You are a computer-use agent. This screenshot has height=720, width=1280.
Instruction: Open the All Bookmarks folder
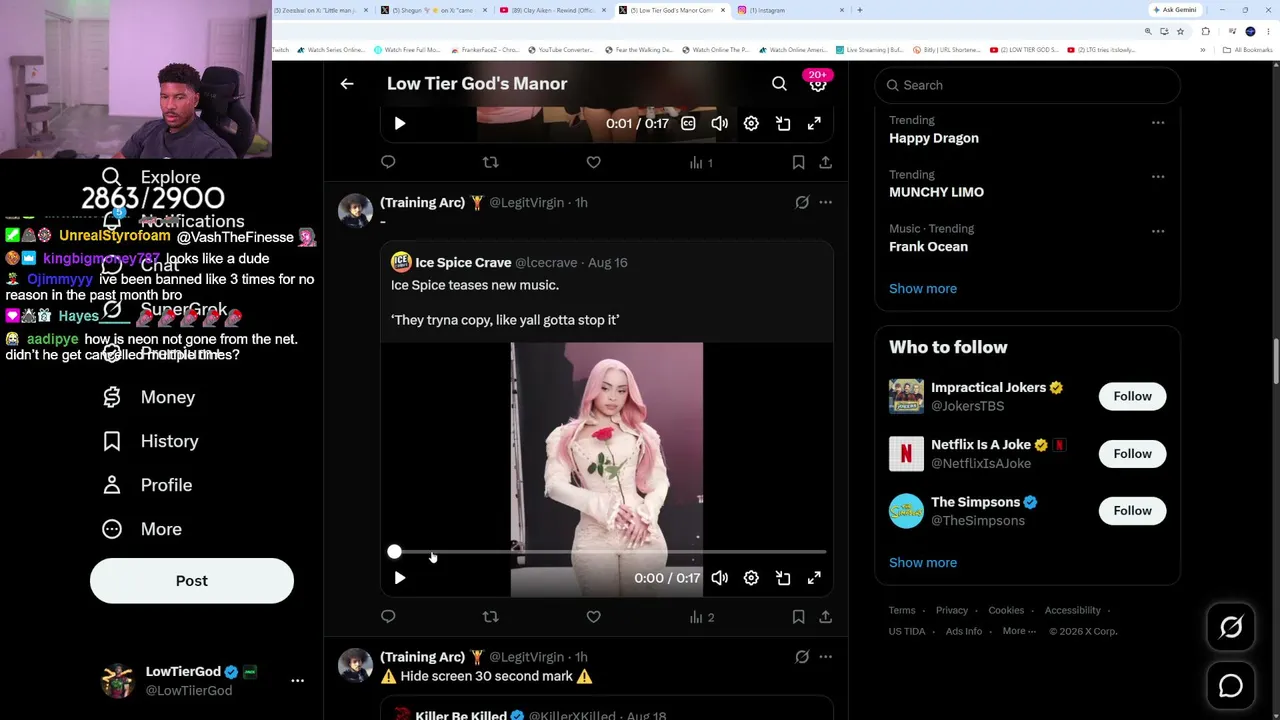[1247, 49]
